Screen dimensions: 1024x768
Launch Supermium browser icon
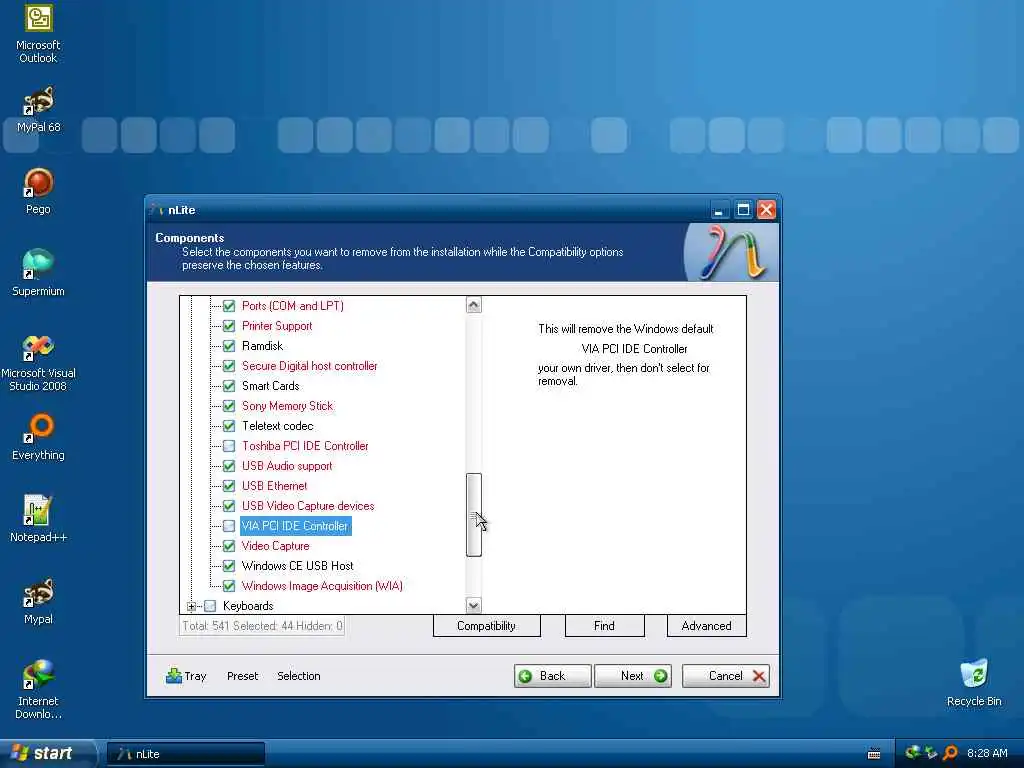[x=38, y=273]
